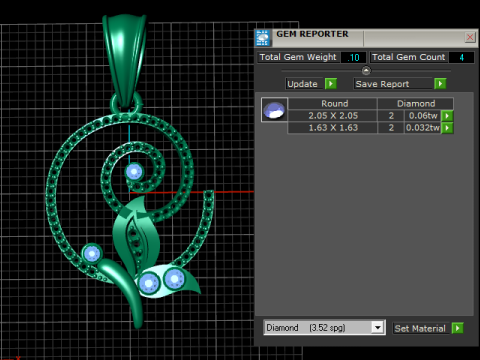The image size is (480, 360).
Task: Click the green arrow on 0.06tw row
Action: [447, 116]
